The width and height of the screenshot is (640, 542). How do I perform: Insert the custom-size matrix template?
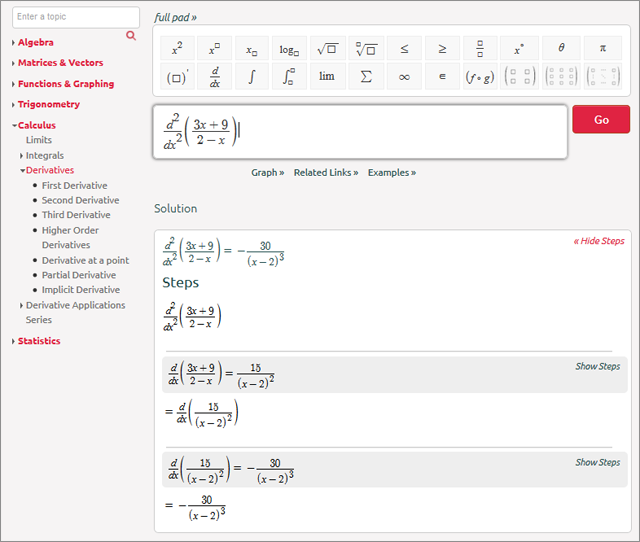pyautogui.click(x=603, y=76)
